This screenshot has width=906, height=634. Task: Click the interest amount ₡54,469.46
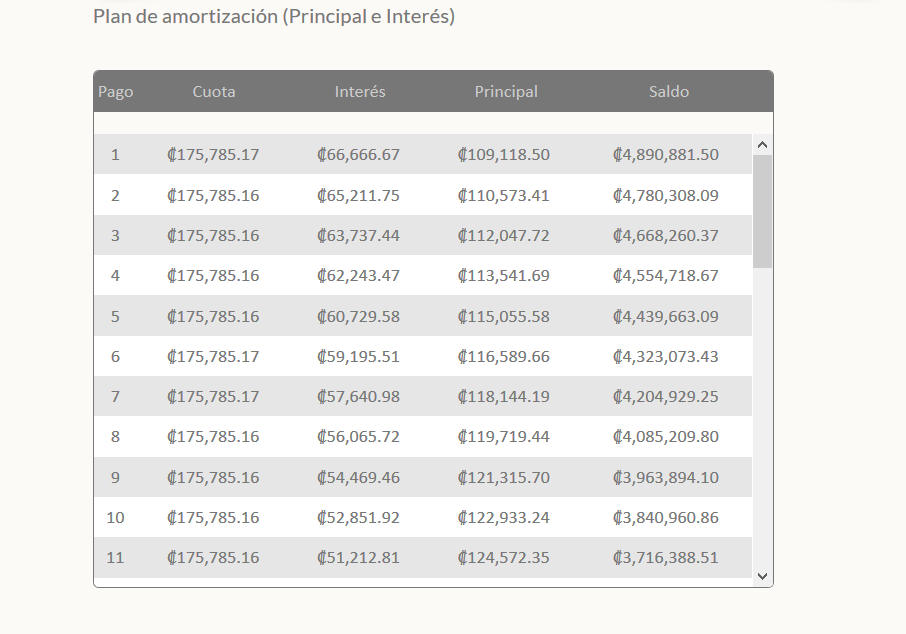click(x=358, y=478)
